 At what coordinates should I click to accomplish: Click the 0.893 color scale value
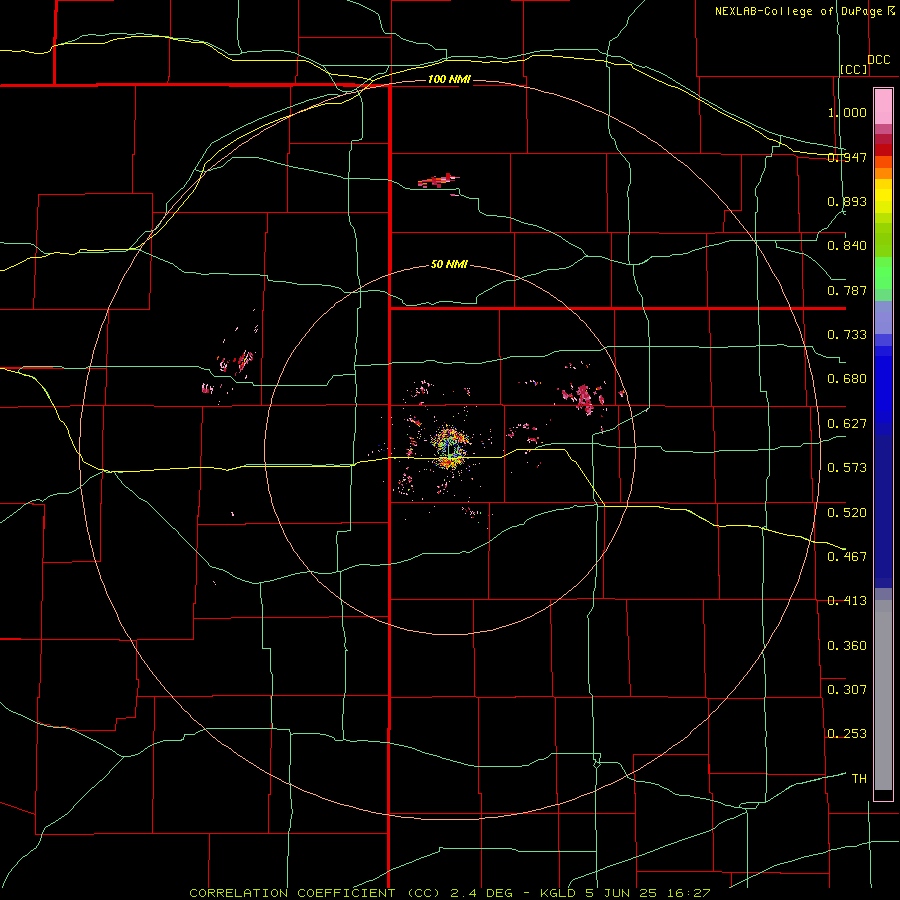[x=847, y=201]
